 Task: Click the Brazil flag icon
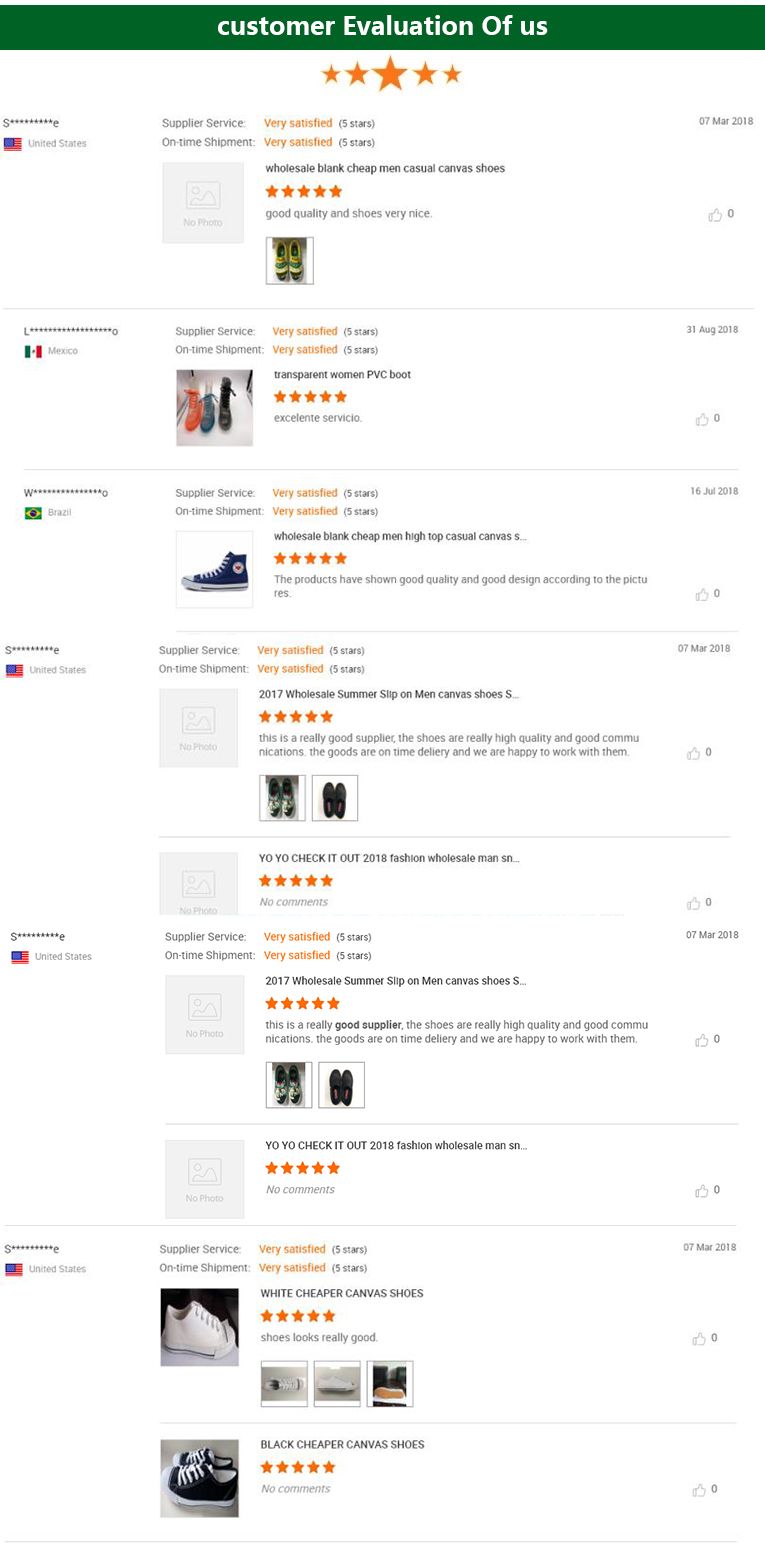click(x=33, y=513)
